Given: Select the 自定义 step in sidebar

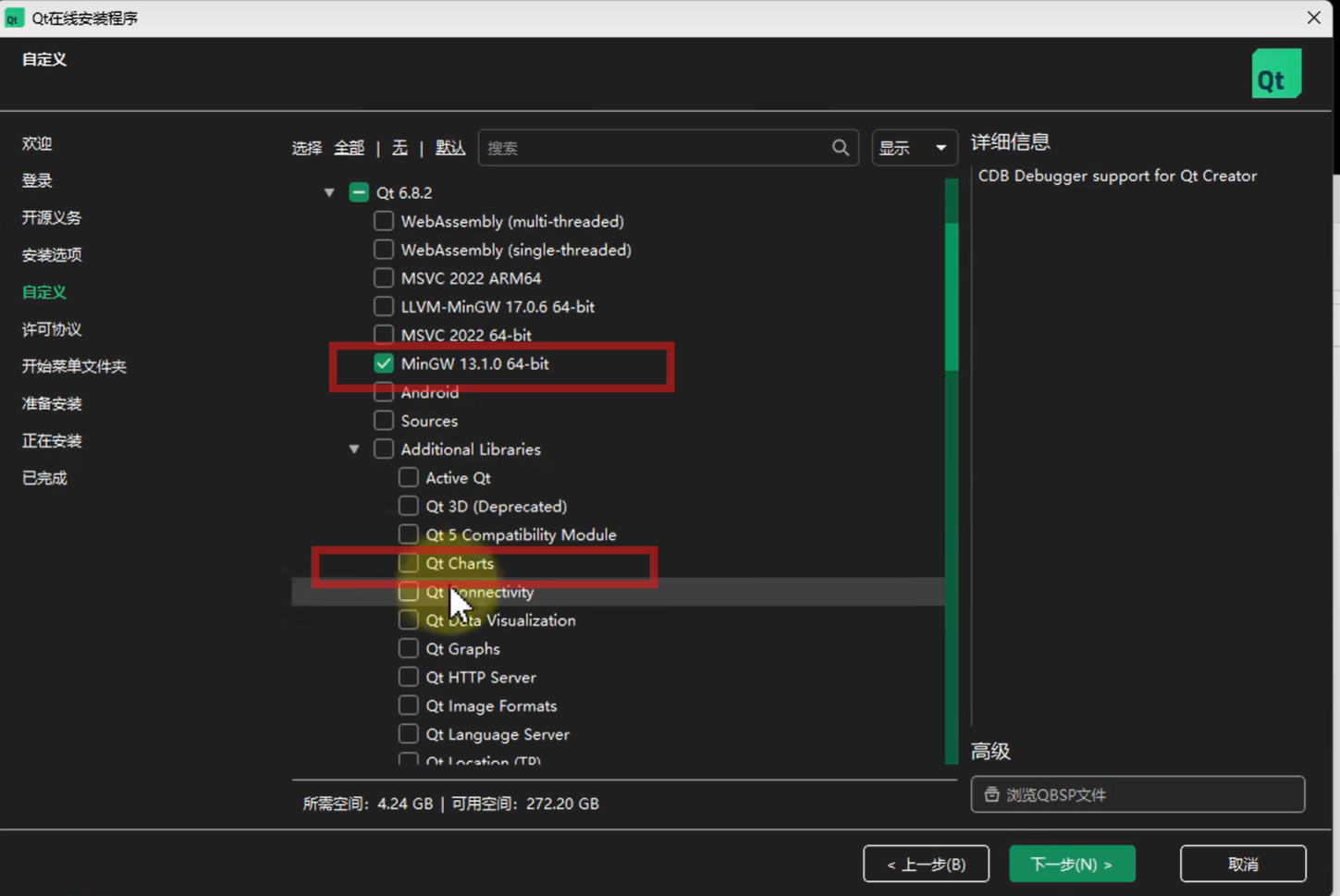Looking at the screenshot, I should point(44,292).
